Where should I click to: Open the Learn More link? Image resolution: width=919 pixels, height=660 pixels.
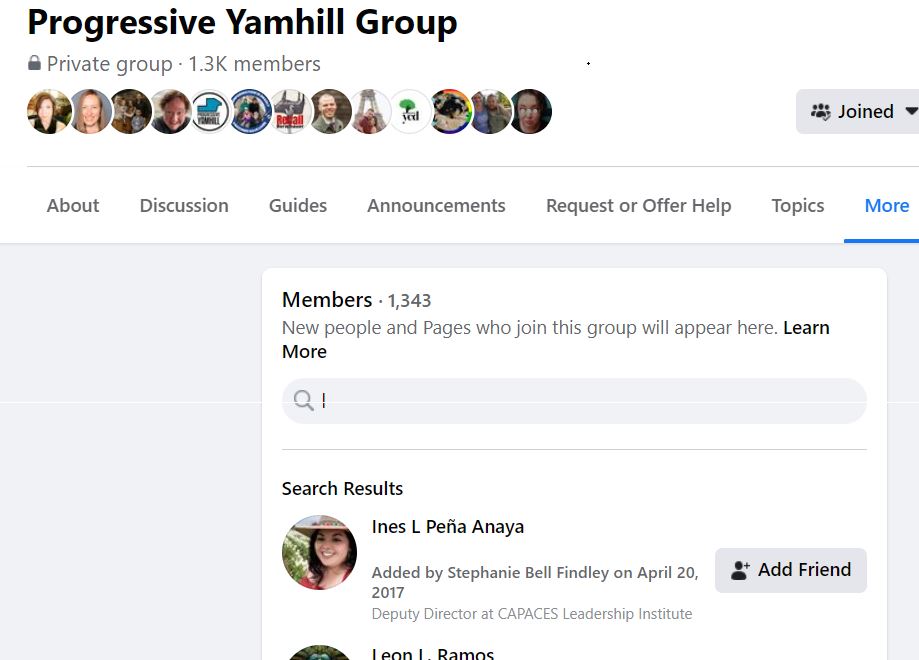pyautogui.click(x=555, y=339)
